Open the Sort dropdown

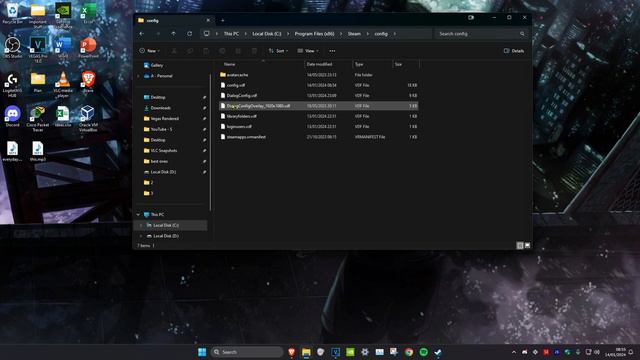point(278,51)
